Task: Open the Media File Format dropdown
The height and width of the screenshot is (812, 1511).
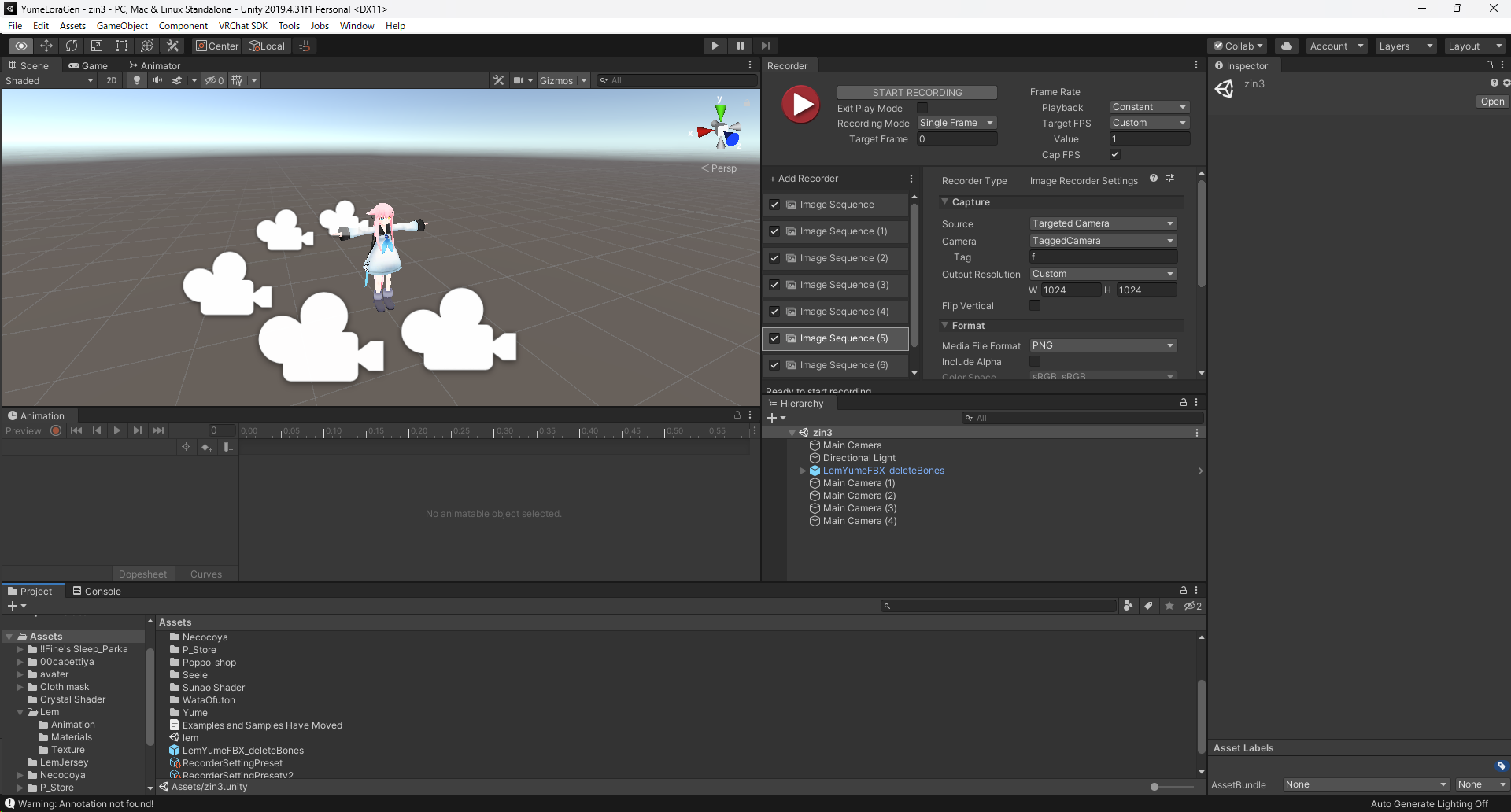Action: point(1103,345)
